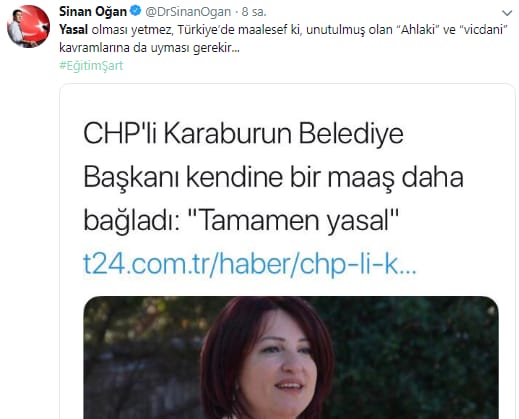Viewport: 519px width, 419px height.
Task: Click the word "bağladı:" in the headline
Action: coord(132,221)
